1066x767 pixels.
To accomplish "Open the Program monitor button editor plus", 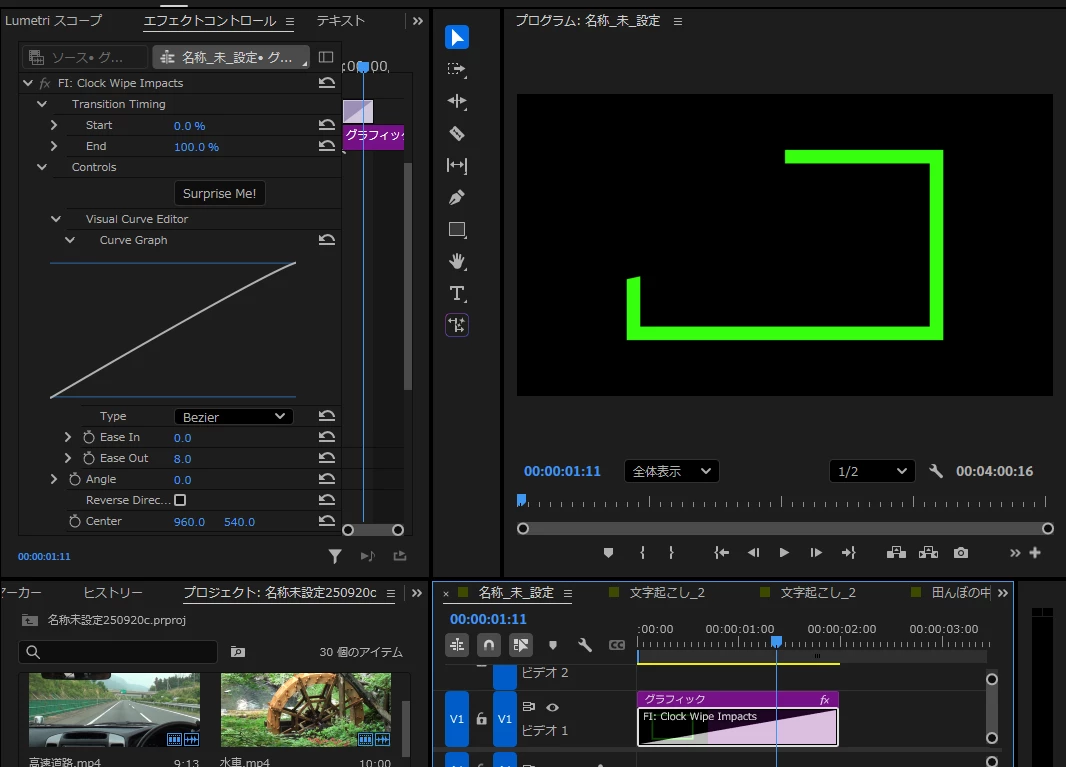I will point(1035,553).
